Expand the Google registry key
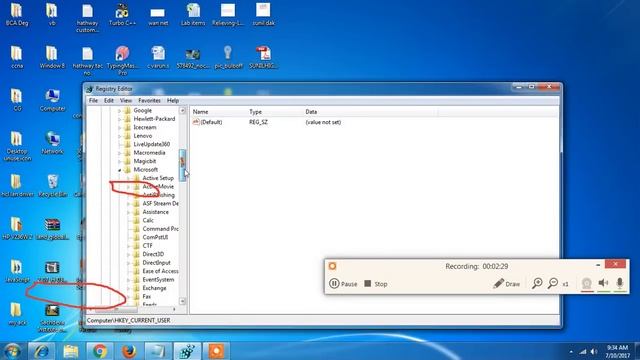This screenshot has width=640, height=360. point(120,111)
